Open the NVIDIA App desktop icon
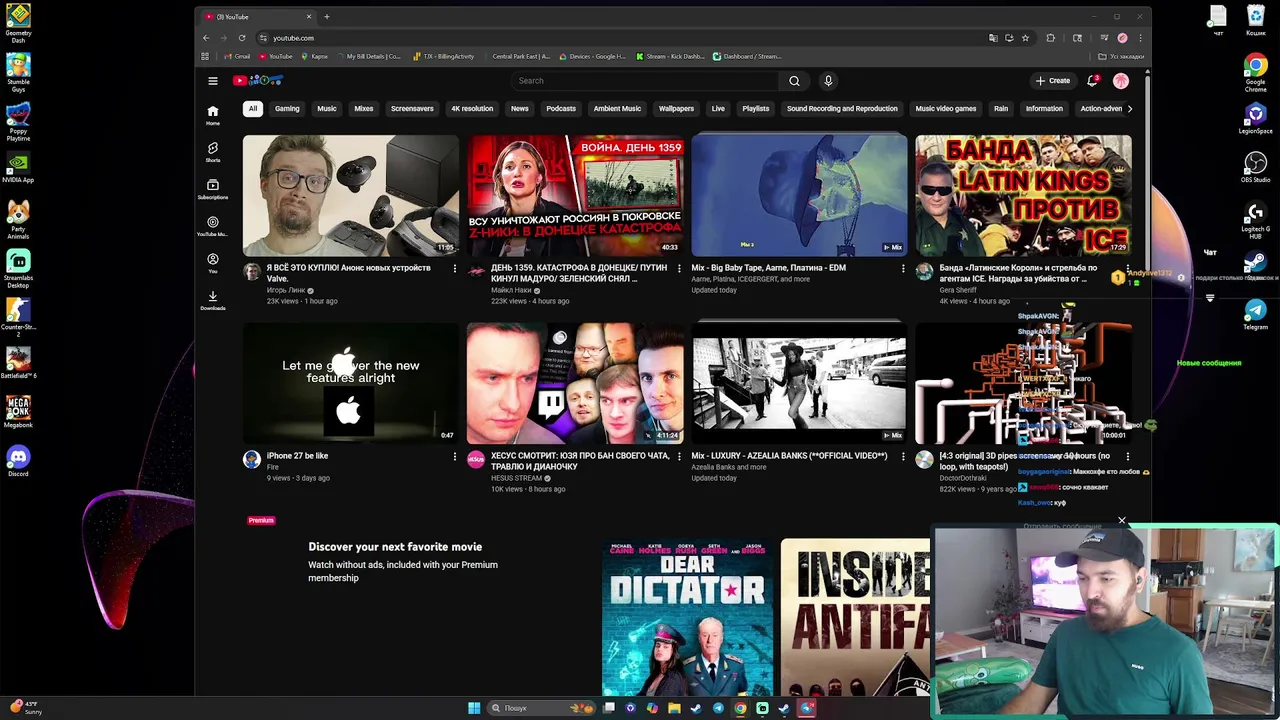 [x=18, y=168]
